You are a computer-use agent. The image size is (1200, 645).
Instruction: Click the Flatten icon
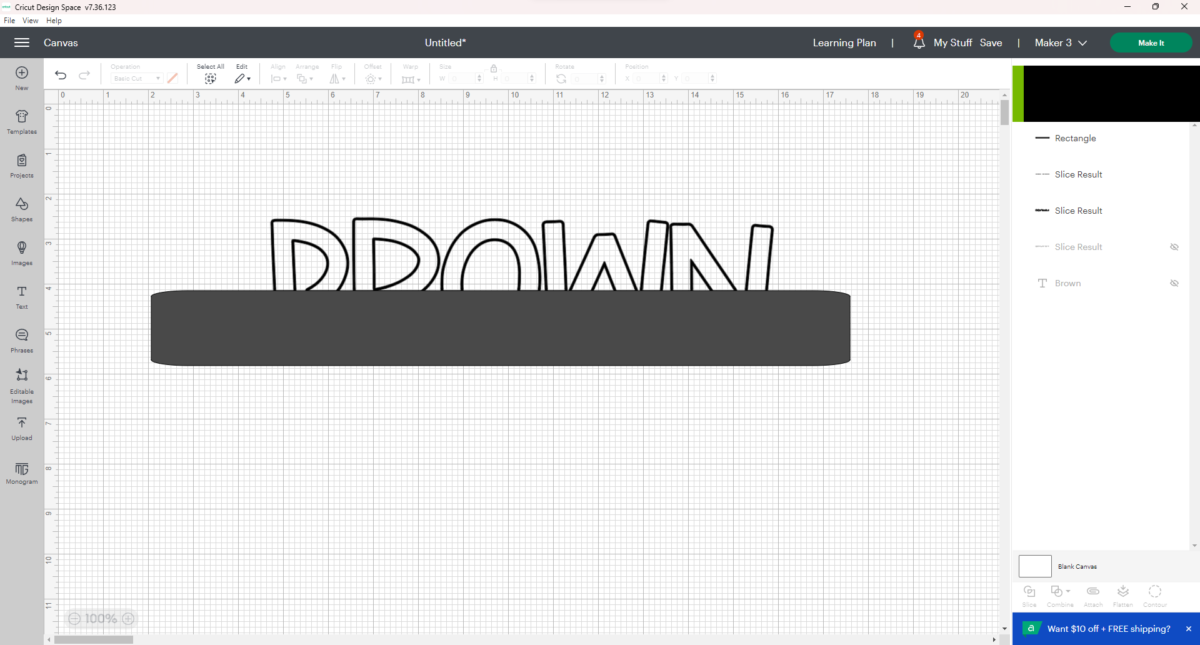point(1123,592)
